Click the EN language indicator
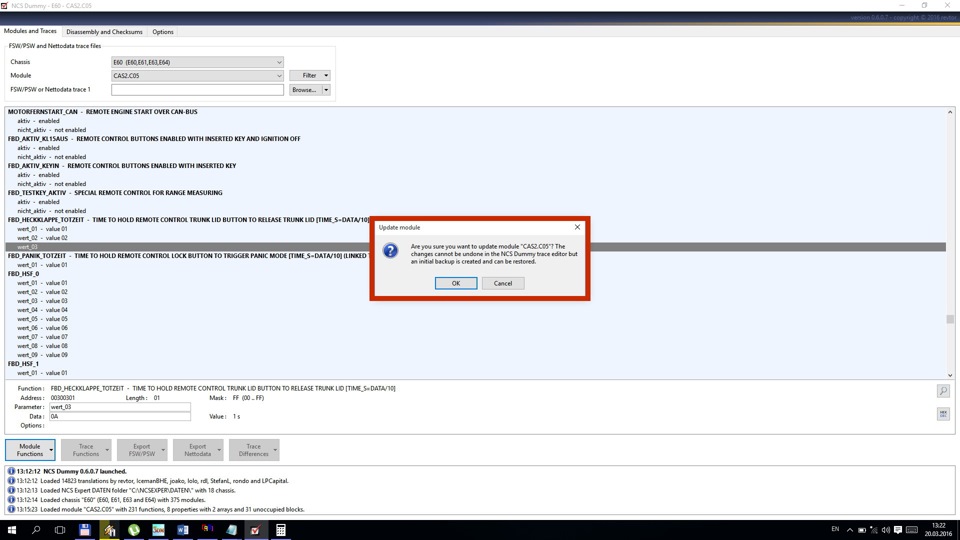The height and width of the screenshot is (540, 960). tap(835, 529)
